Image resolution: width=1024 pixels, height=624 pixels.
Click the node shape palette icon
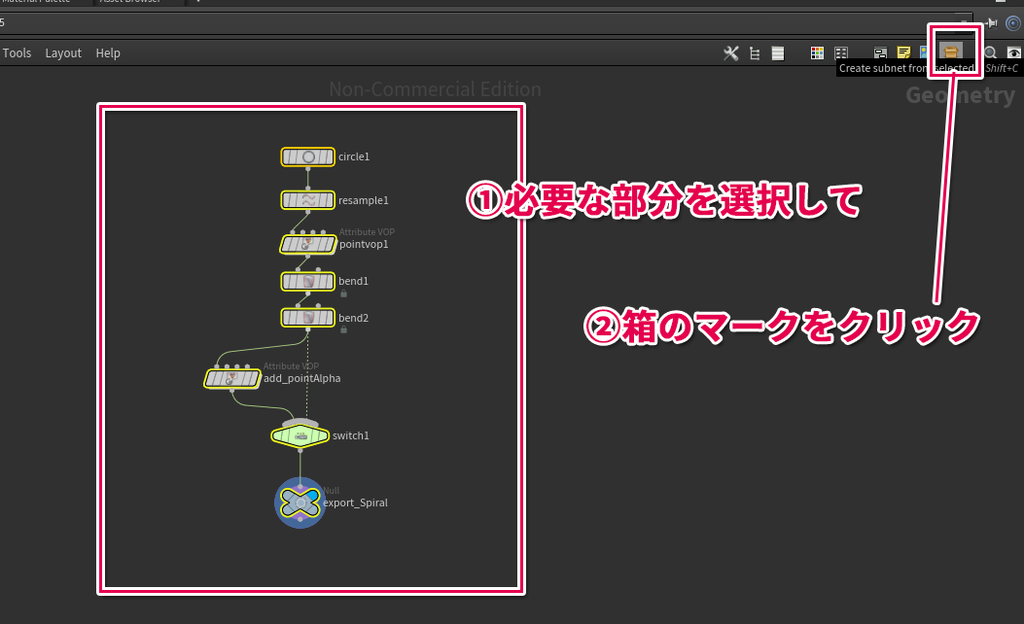841,53
